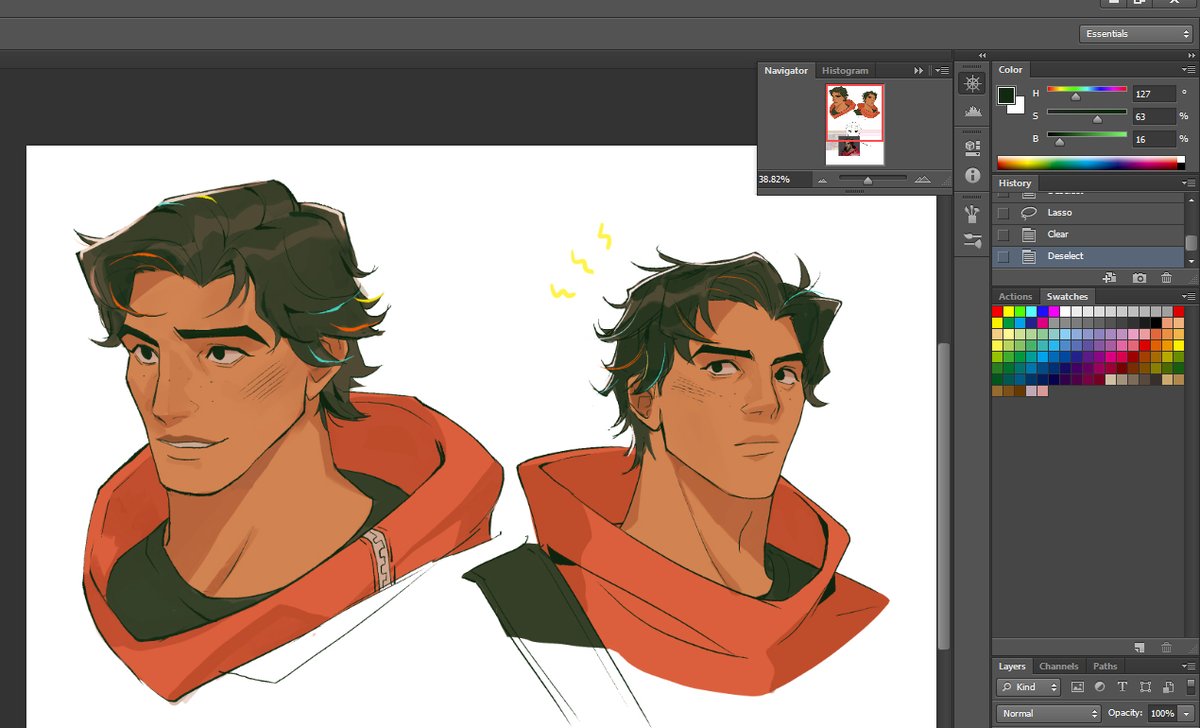Viewport: 1200px width, 728px height.
Task: Pick the bright magenta swatch in top row
Action: 1054,312
